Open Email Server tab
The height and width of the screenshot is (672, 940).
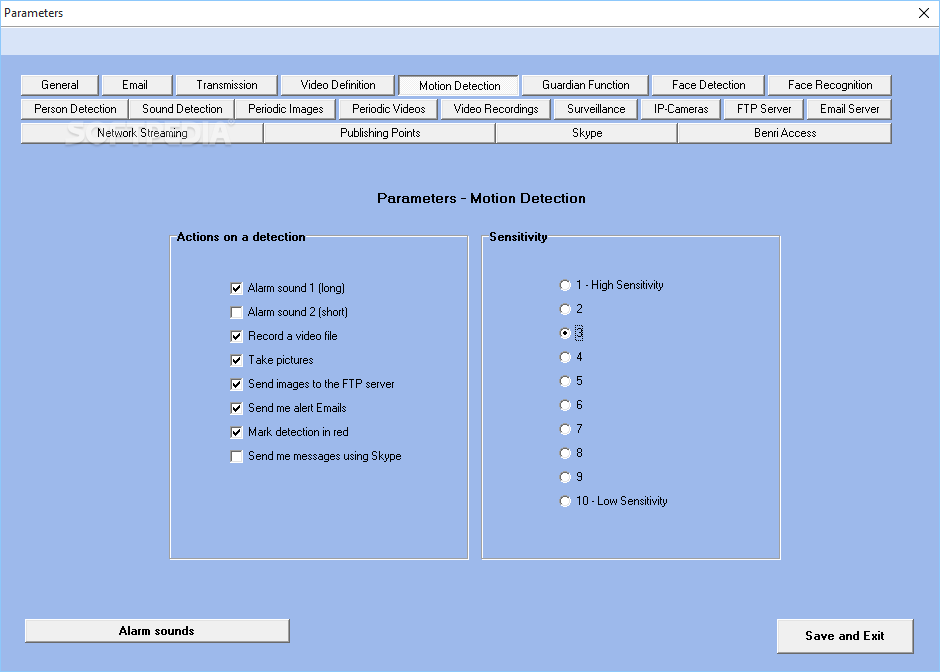coord(849,109)
